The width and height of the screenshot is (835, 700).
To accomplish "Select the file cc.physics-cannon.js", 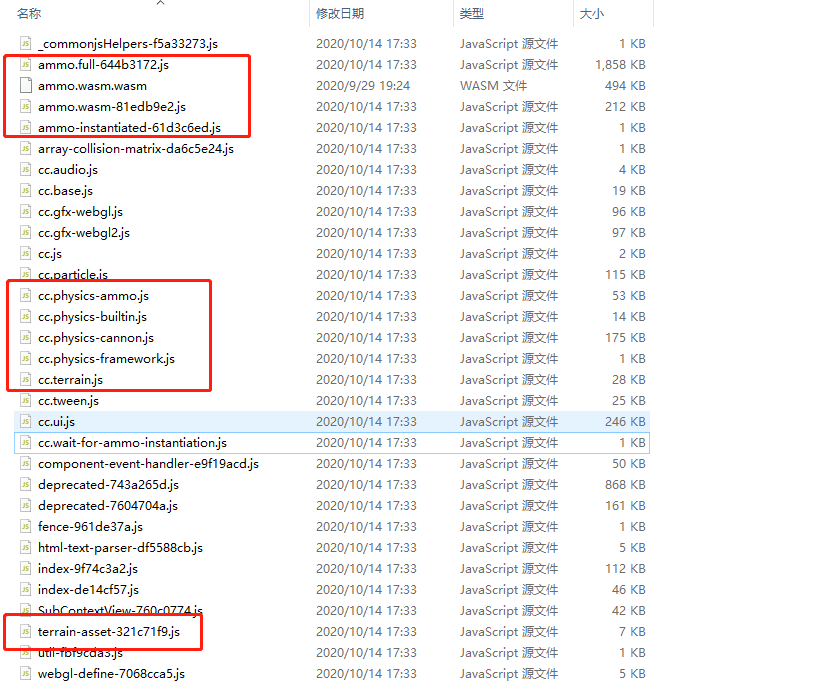I will coord(96,338).
